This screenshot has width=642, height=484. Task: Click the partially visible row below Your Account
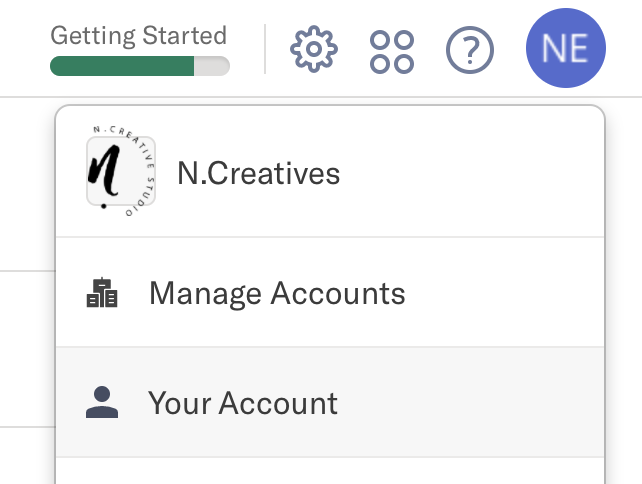tap(330, 471)
